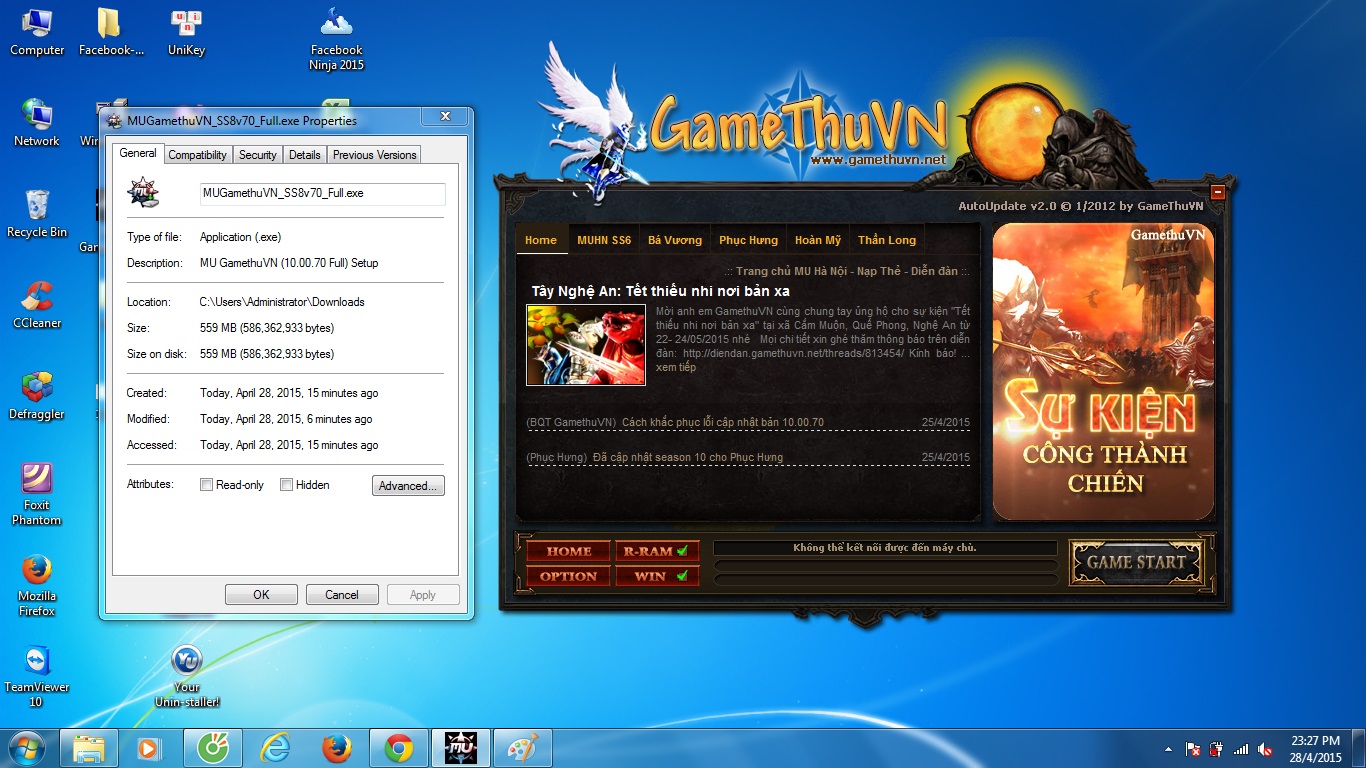Open Coc Coc browser in taskbar
Screen dimensions: 1366x768
coord(212,748)
